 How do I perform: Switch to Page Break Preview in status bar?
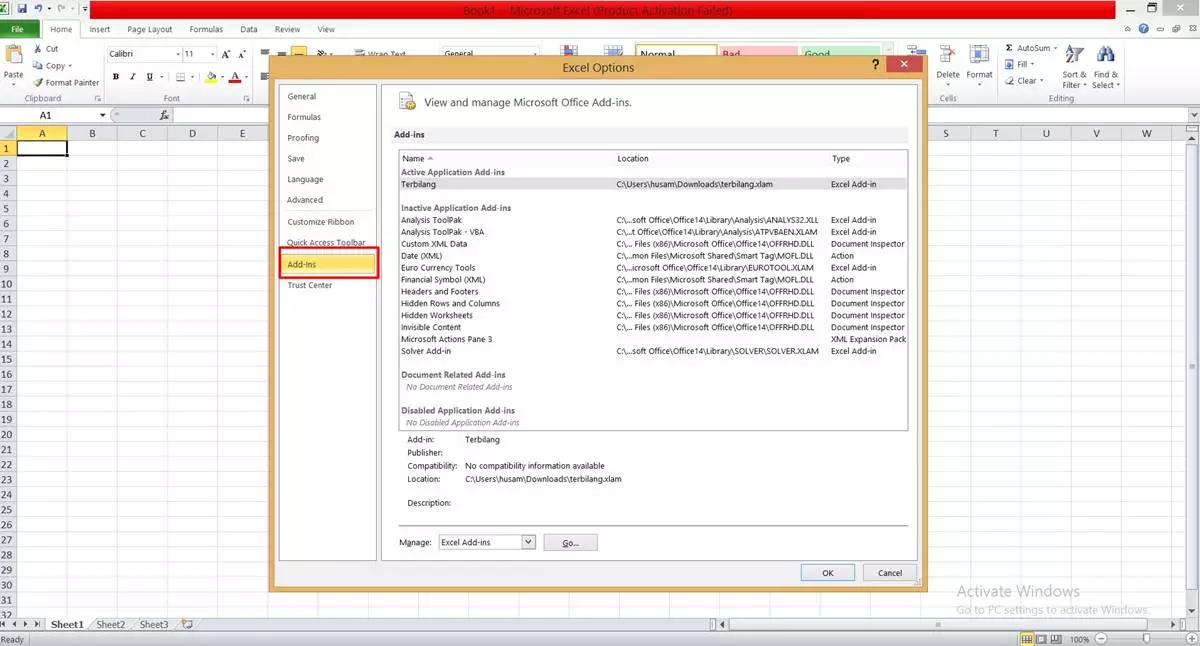tap(1056, 639)
